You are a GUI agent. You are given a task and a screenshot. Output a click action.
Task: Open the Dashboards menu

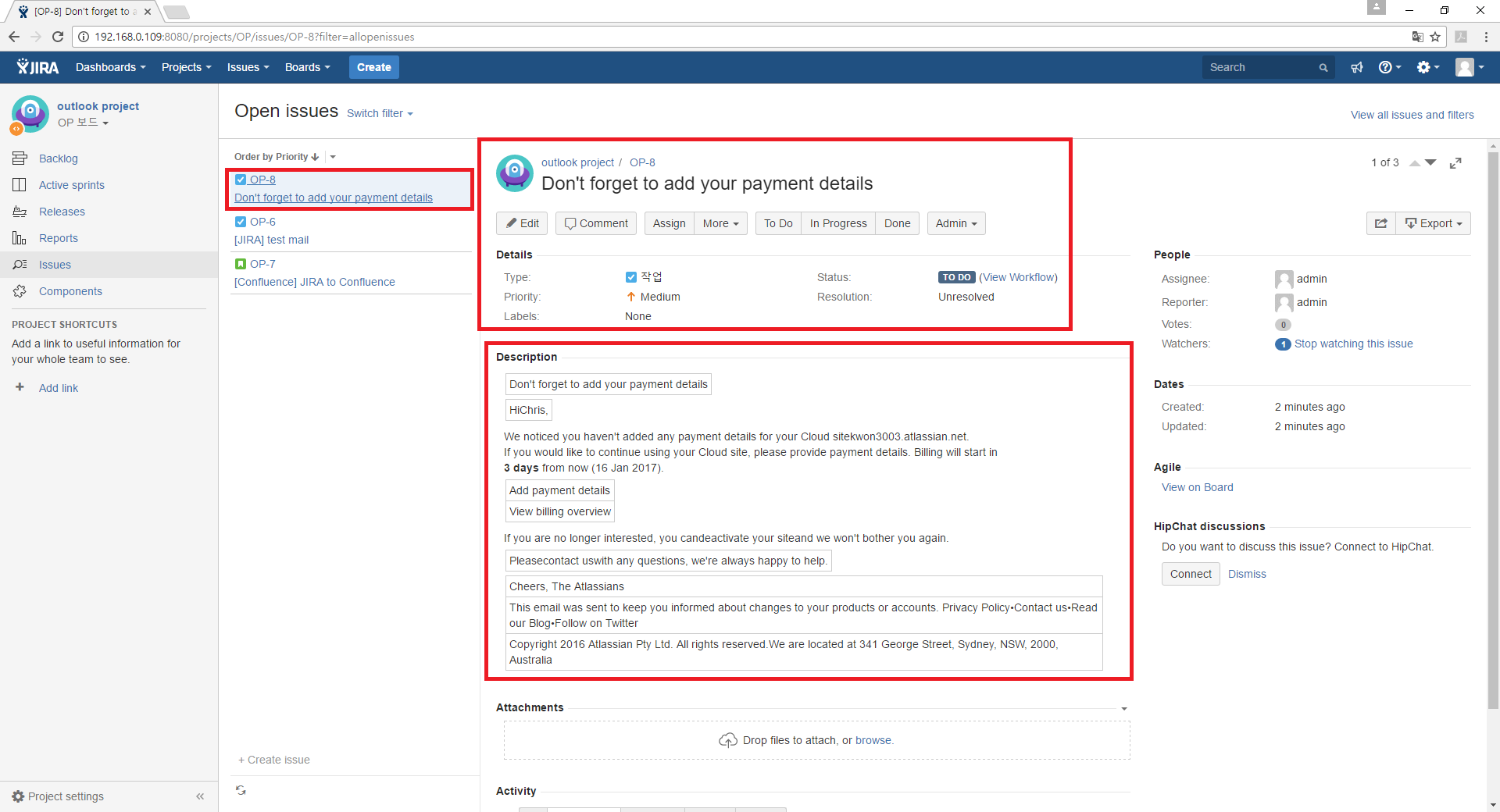coord(110,67)
